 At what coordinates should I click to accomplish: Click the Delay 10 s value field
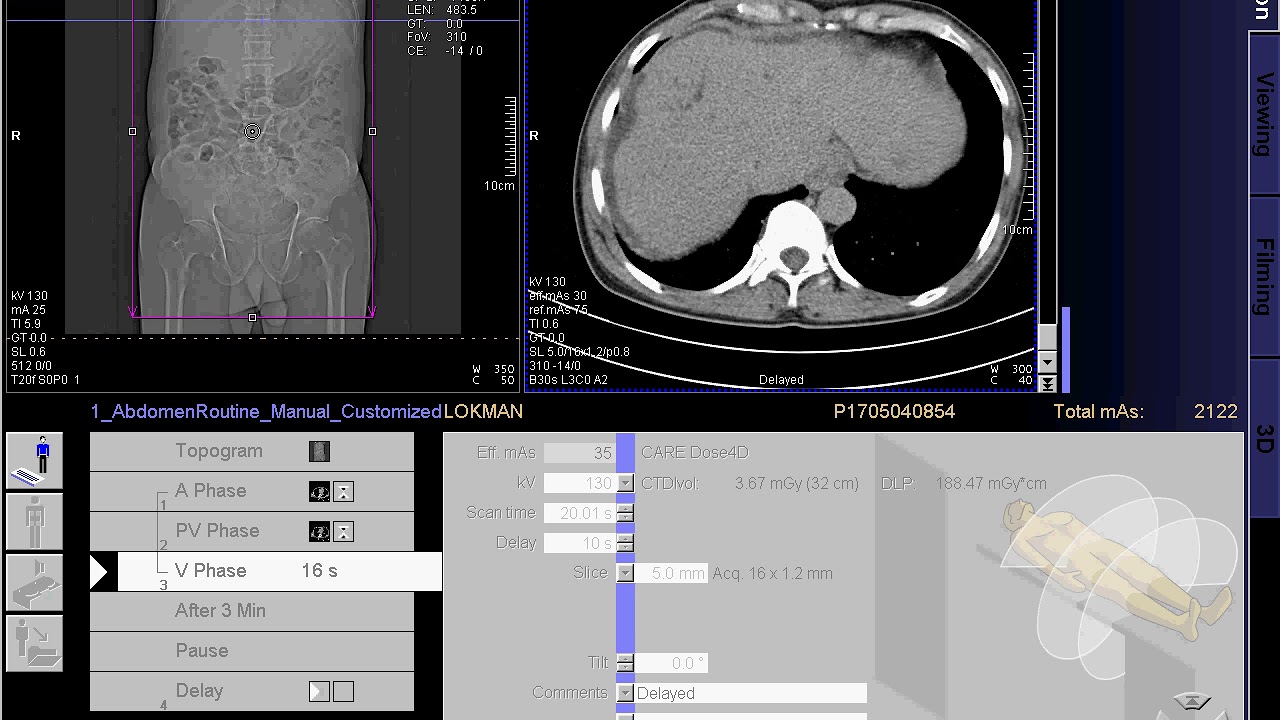tap(579, 543)
